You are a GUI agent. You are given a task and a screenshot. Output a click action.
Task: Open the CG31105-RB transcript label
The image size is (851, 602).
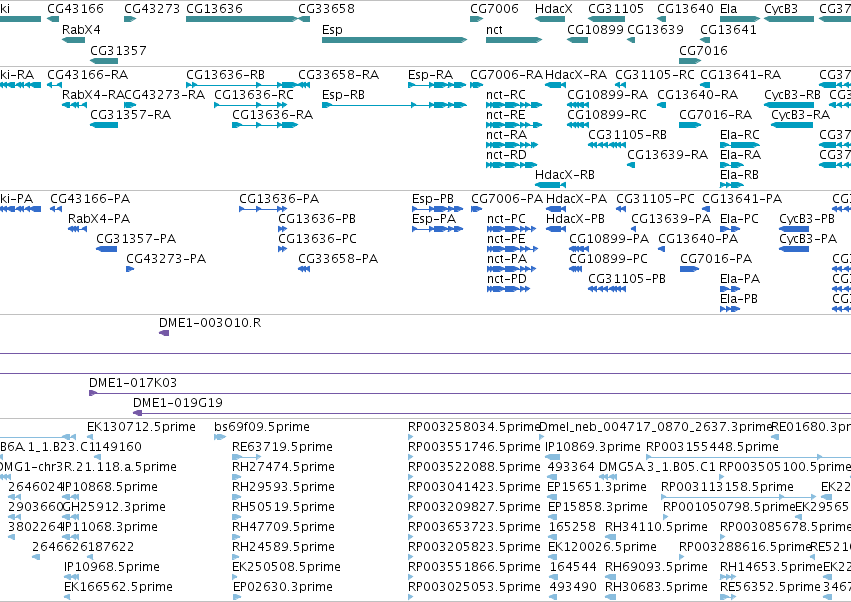click(627, 135)
